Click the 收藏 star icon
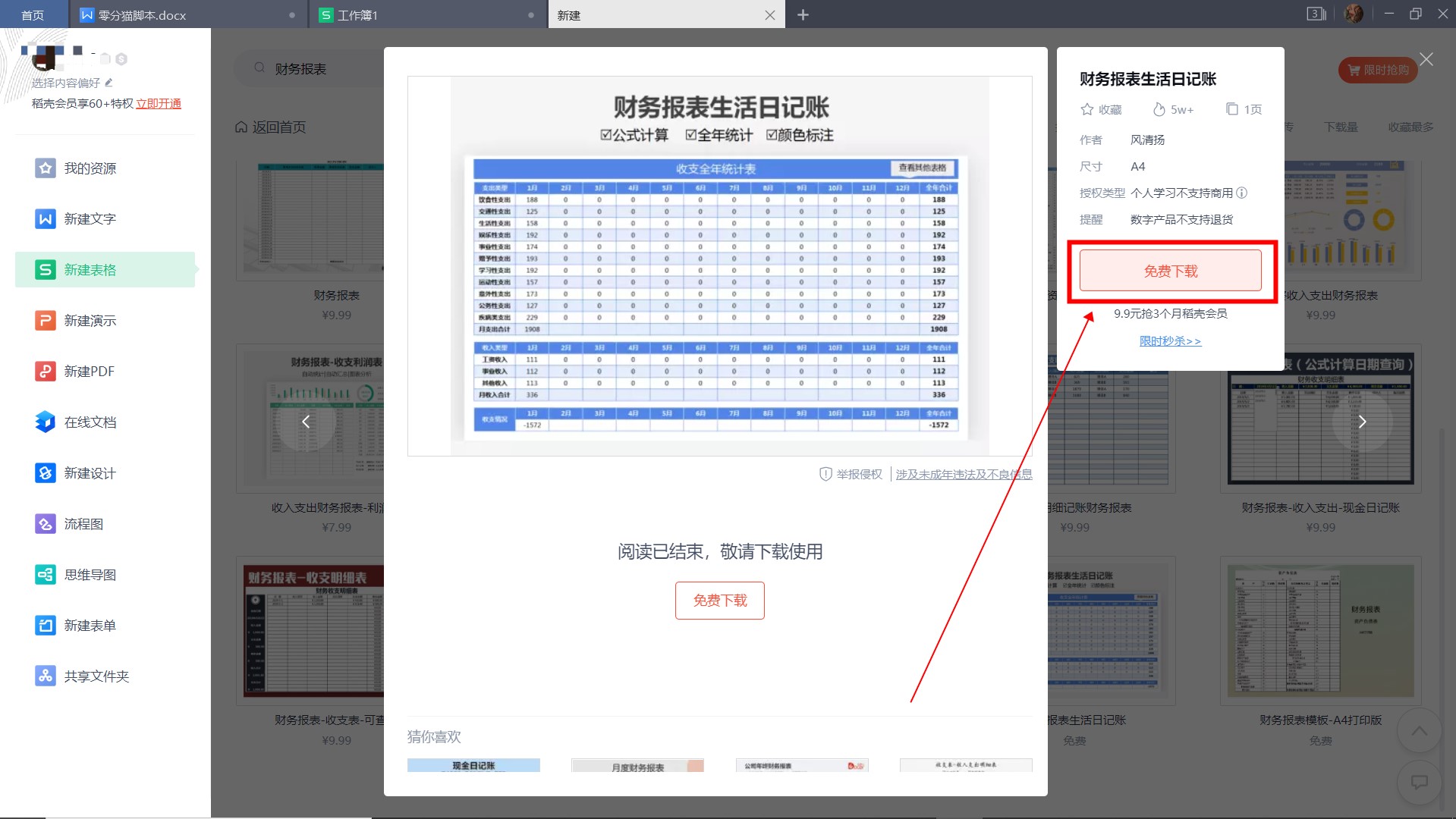The width and height of the screenshot is (1456, 819). click(x=1087, y=110)
